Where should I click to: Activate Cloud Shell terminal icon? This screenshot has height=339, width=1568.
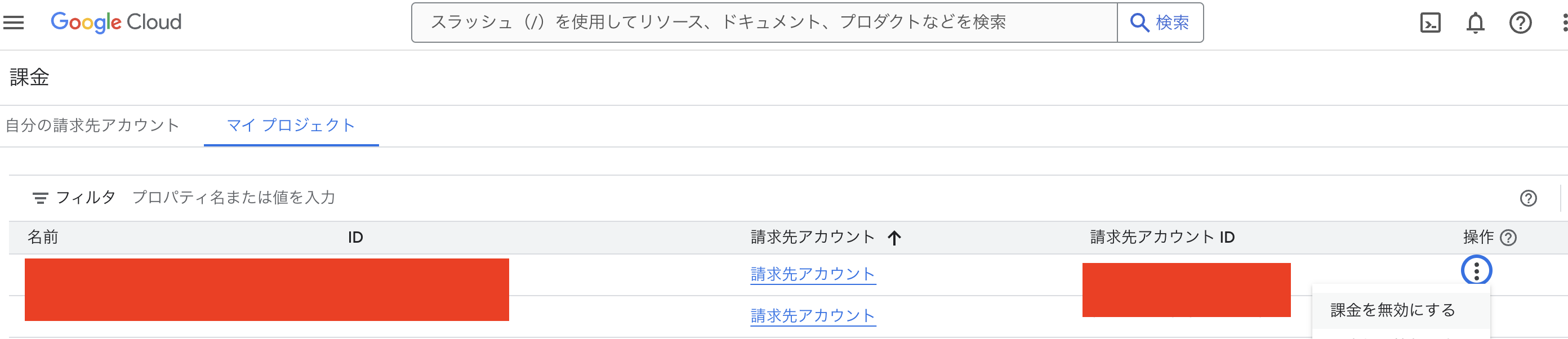coord(1431,23)
